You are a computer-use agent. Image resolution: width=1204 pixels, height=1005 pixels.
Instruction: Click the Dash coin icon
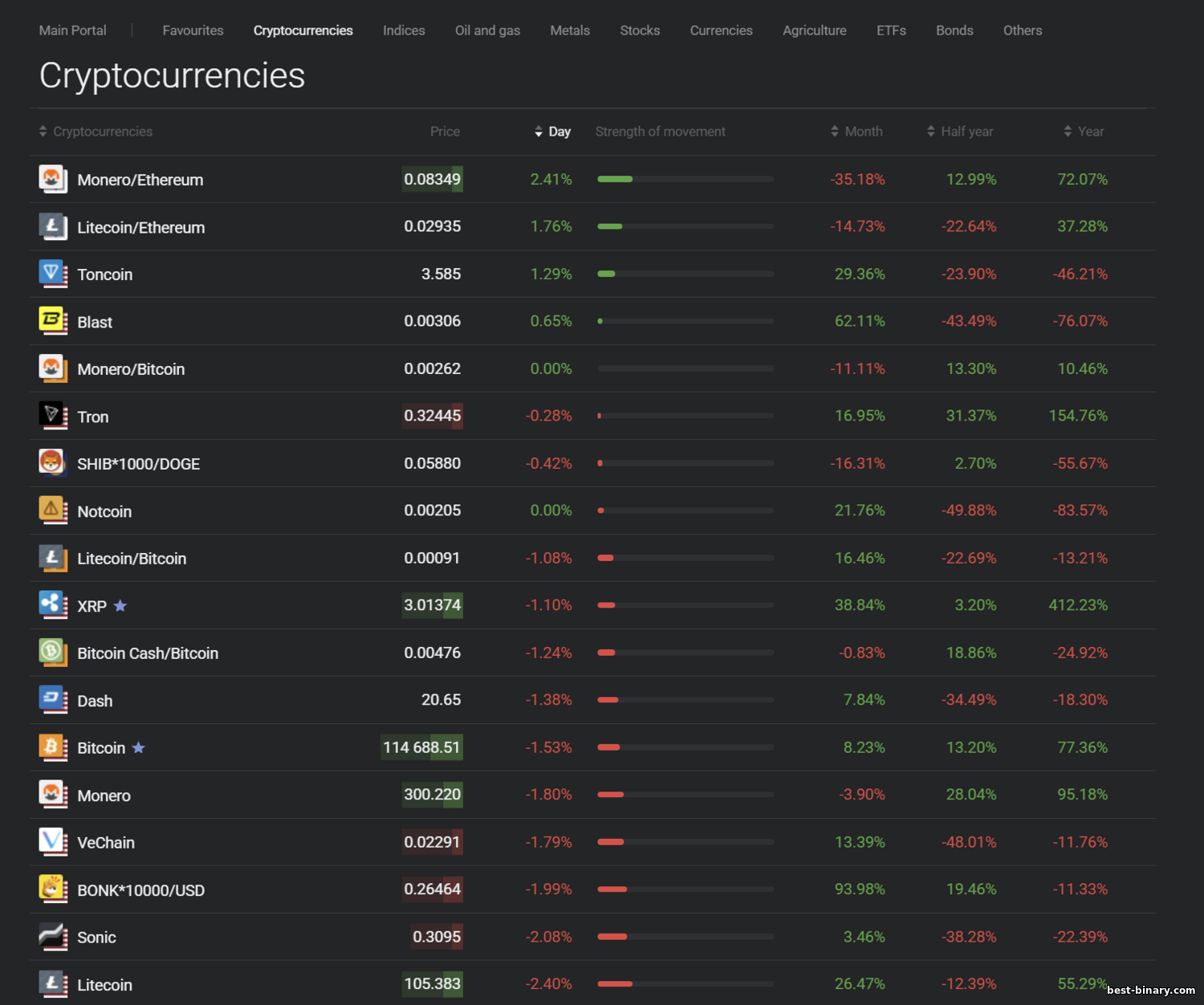pos(52,700)
